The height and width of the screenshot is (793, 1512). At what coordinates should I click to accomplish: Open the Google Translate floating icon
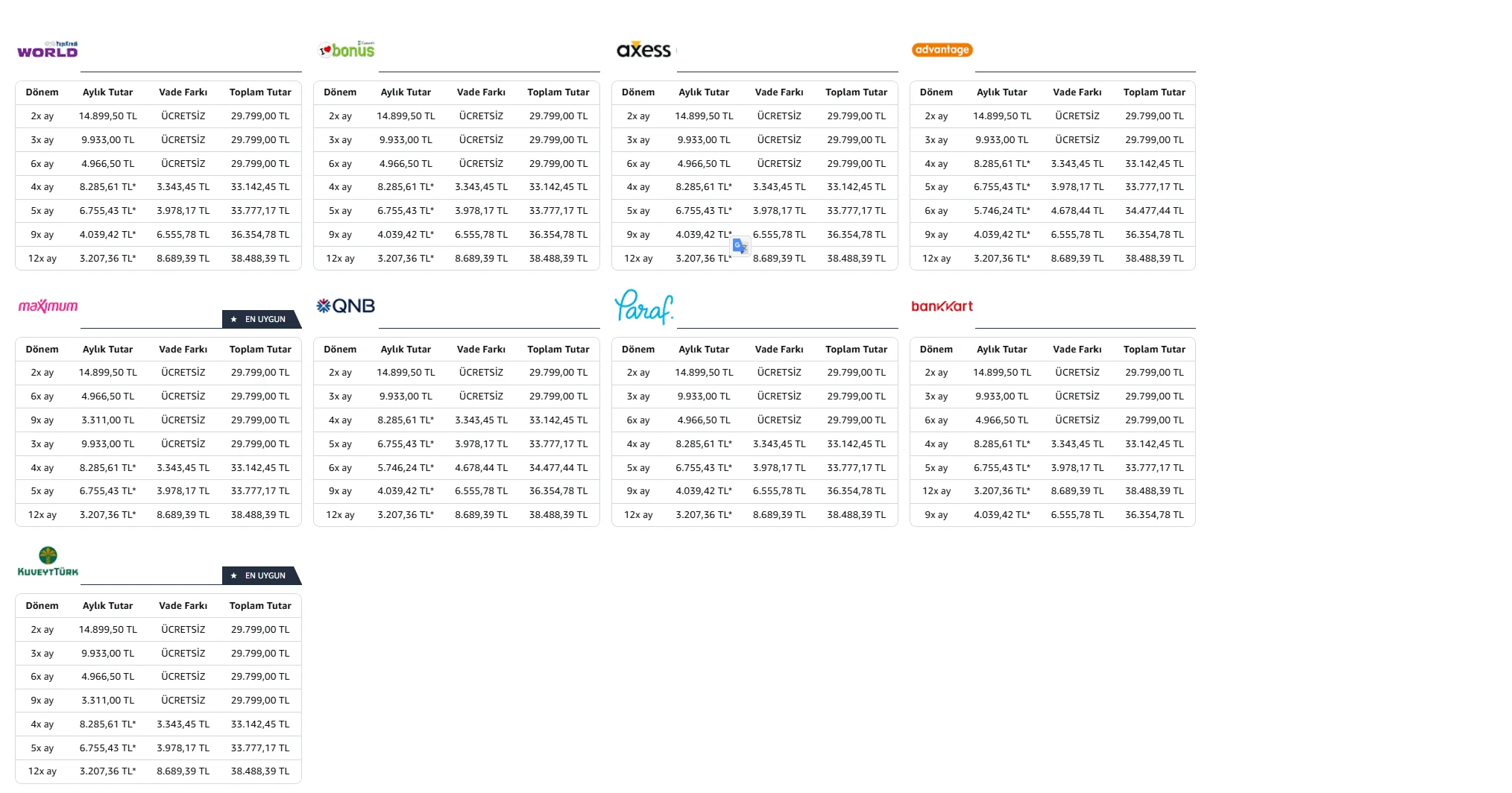(740, 246)
